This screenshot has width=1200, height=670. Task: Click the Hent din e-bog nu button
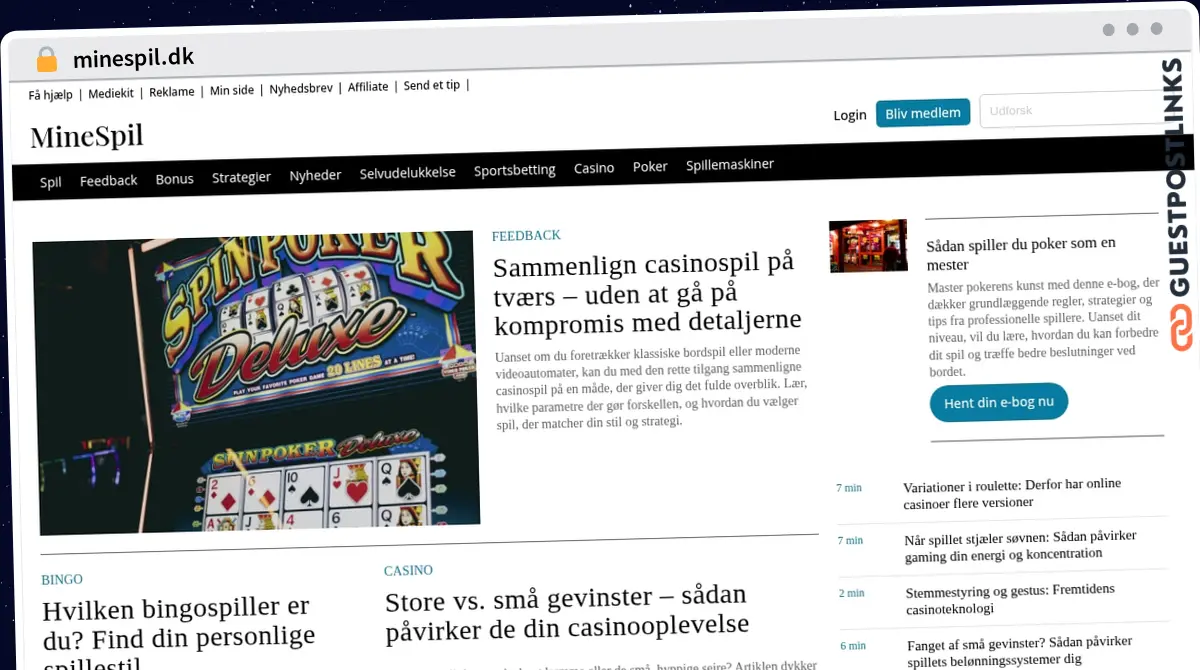point(999,403)
